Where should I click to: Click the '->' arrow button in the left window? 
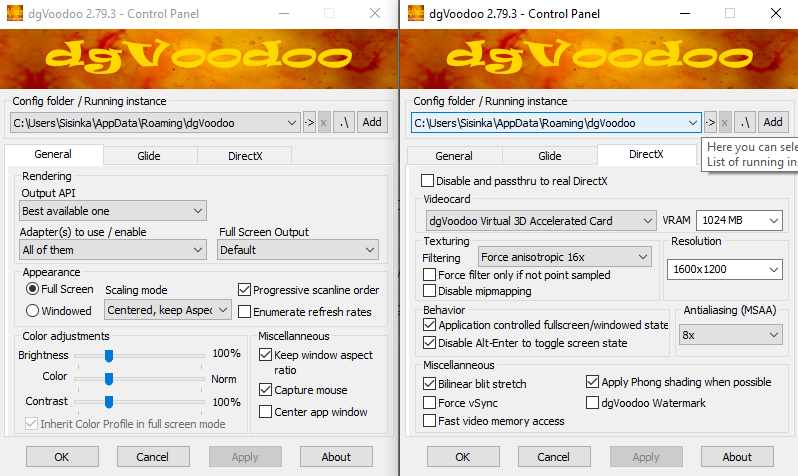click(308, 122)
